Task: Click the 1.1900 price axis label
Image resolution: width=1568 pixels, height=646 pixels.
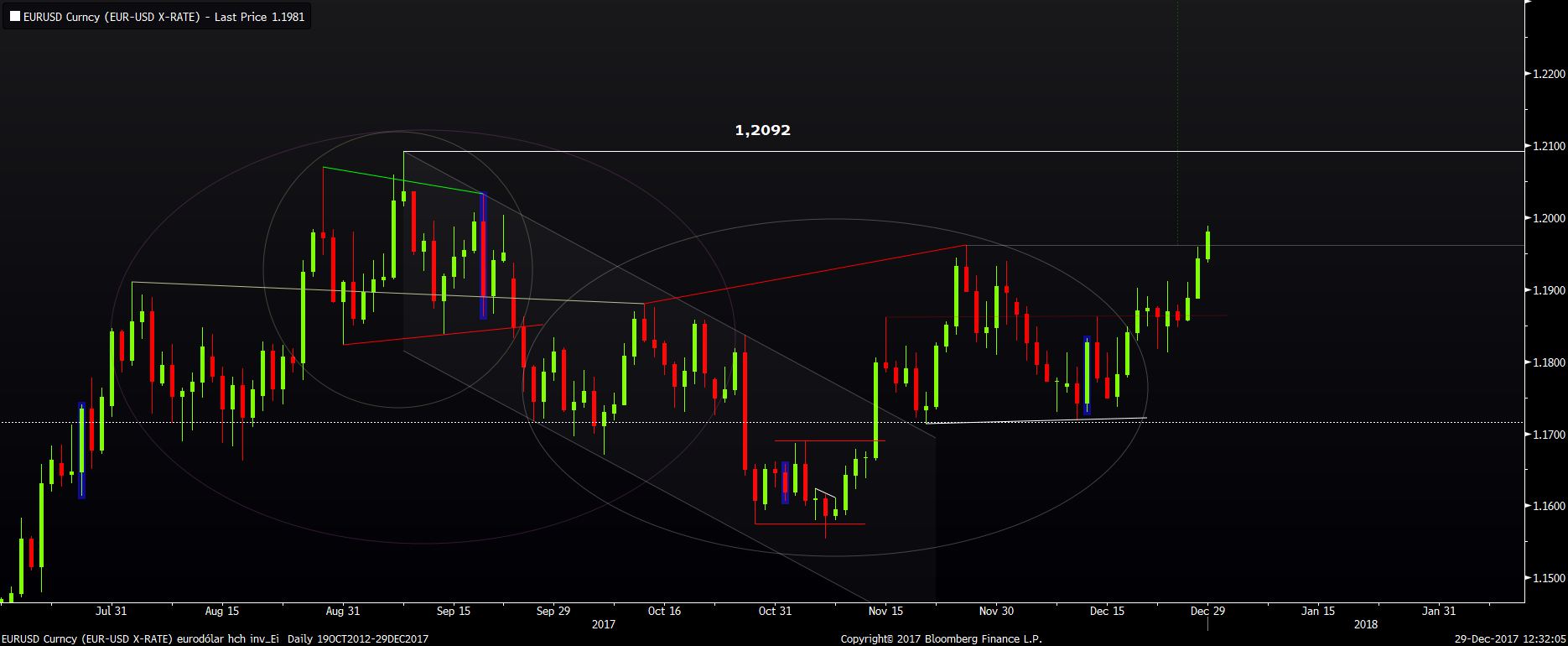Action: point(1549,290)
